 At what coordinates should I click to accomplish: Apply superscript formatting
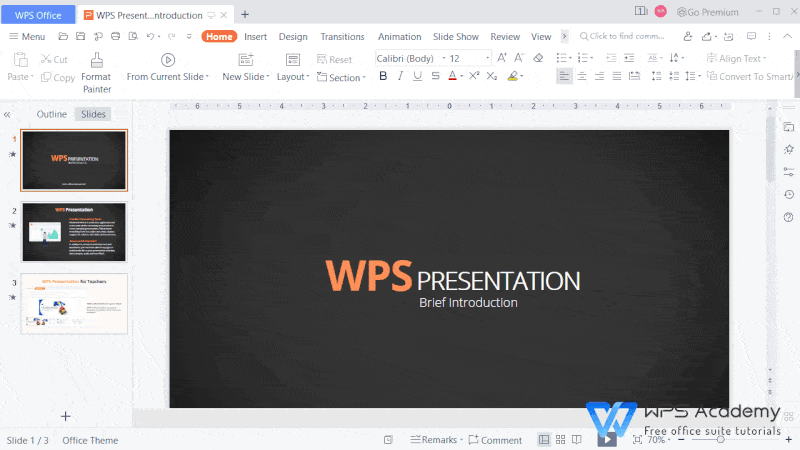tap(474, 76)
